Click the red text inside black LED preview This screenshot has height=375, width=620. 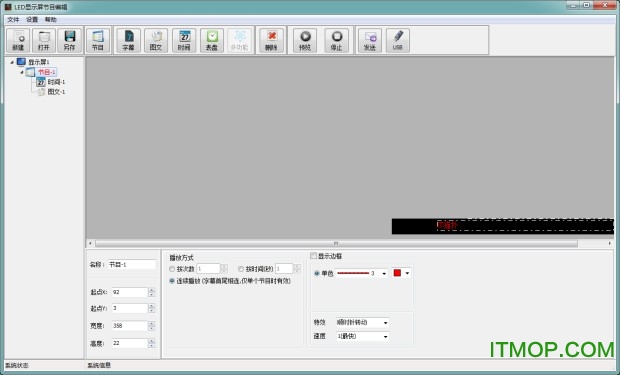point(447,225)
